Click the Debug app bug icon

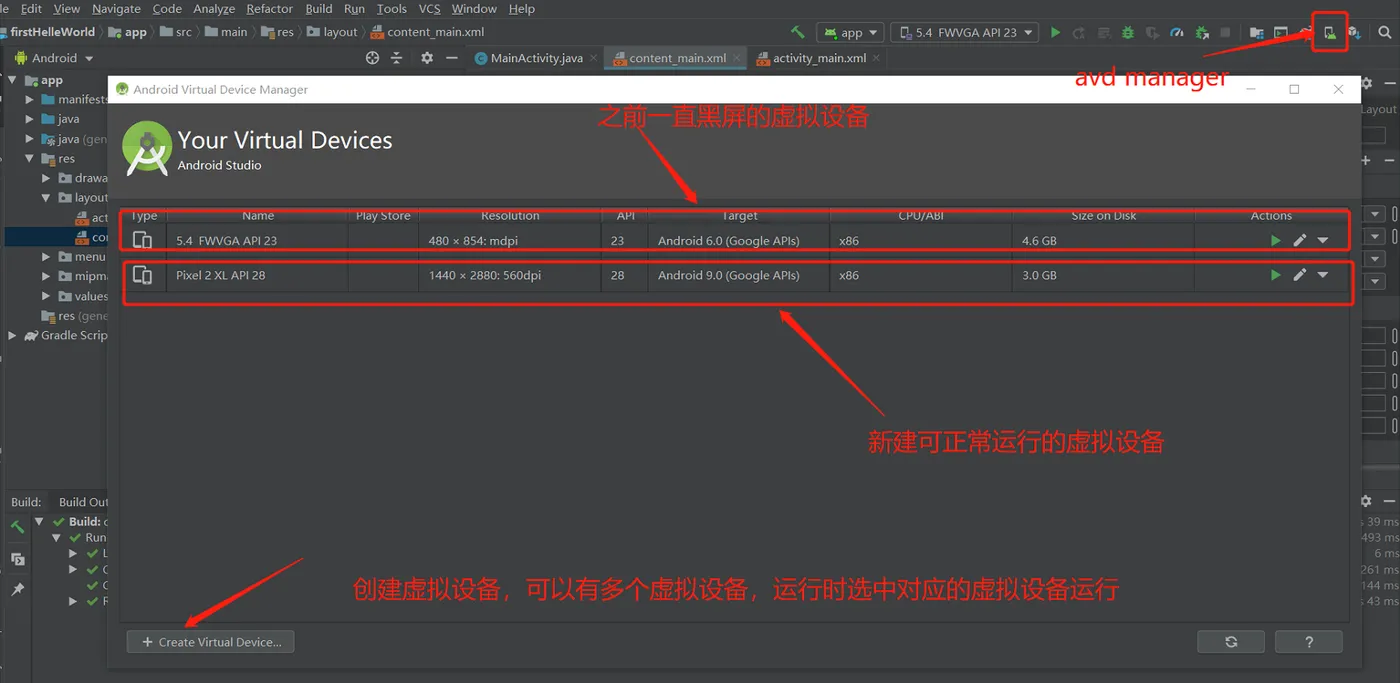tap(1128, 32)
